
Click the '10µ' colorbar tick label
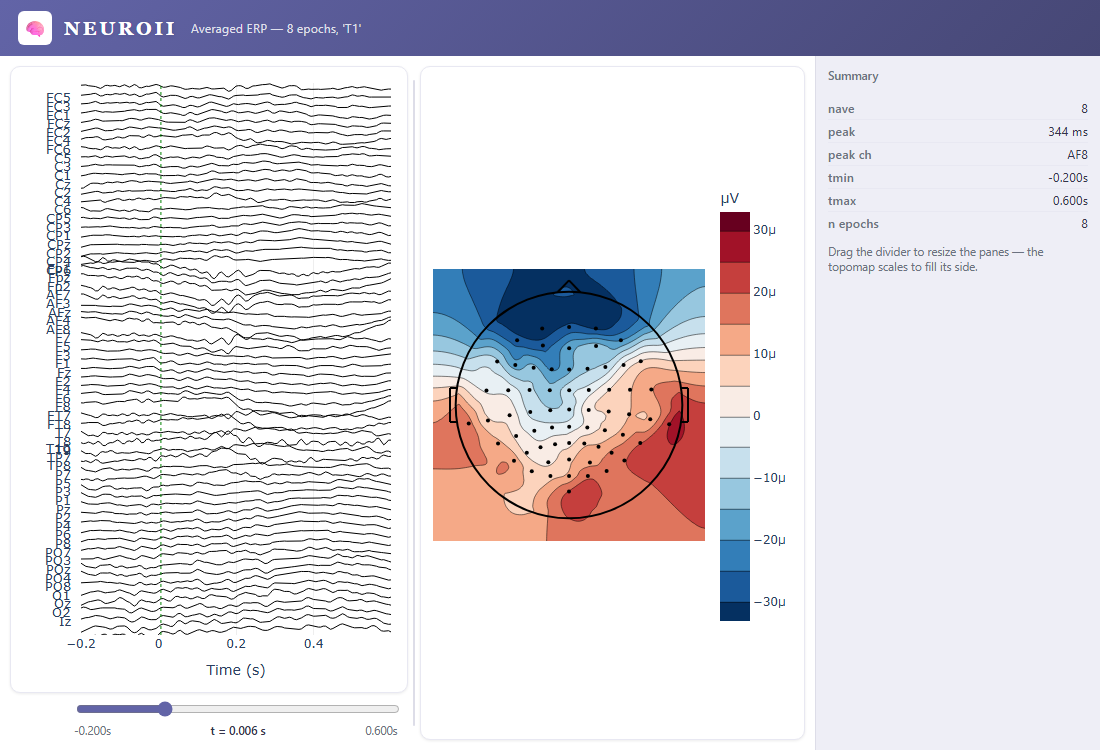coord(764,354)
